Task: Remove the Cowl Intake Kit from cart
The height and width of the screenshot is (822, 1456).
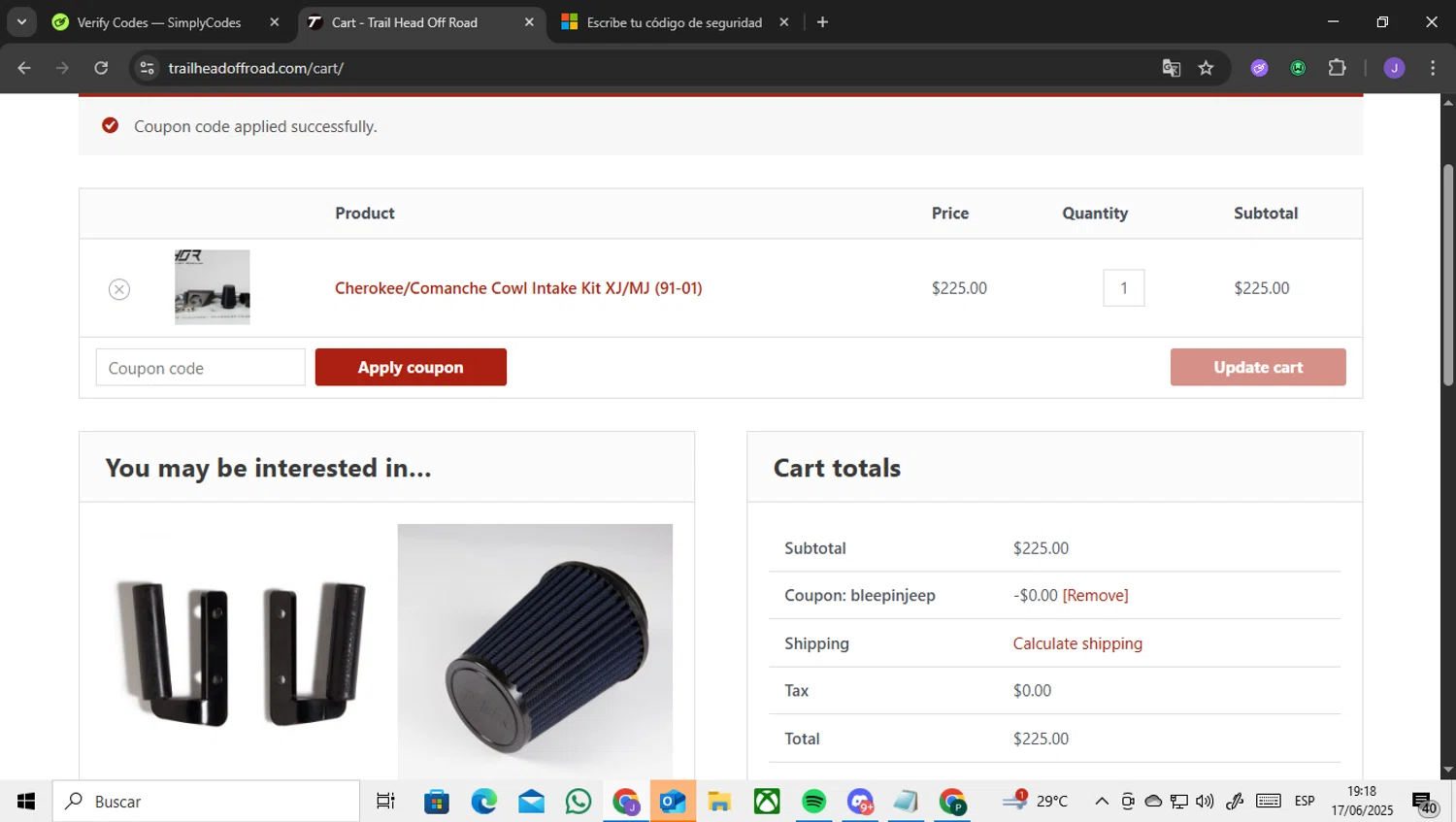Action: point(119,289)
